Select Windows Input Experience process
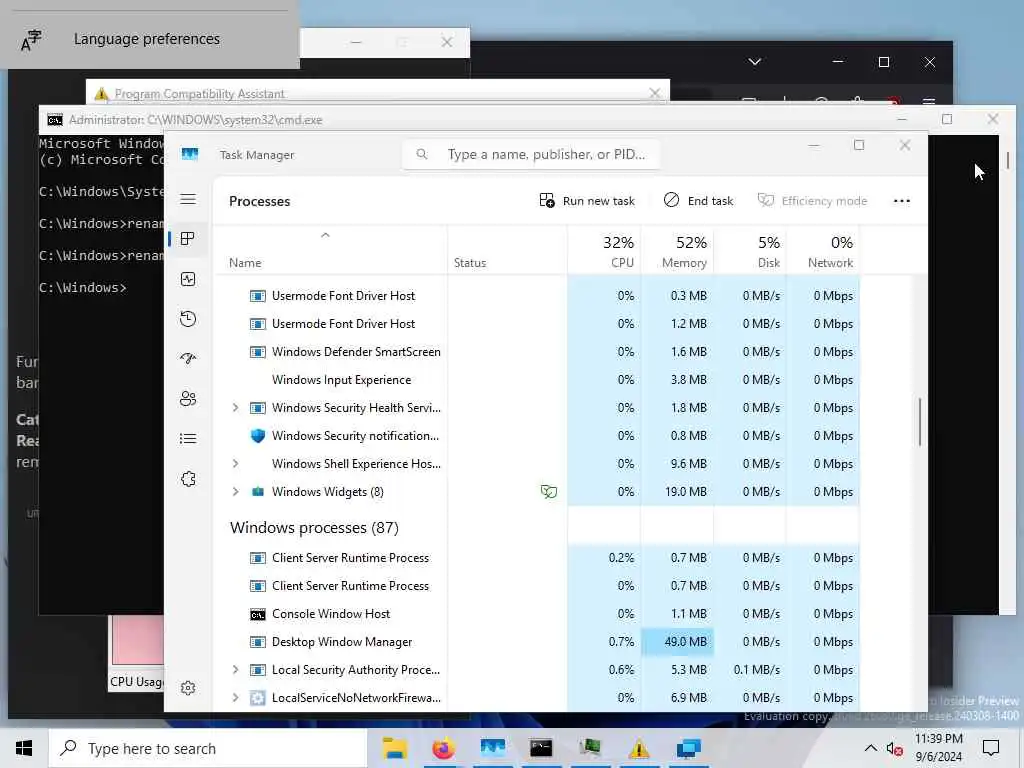1024x768 pixels. (x=342, y=379)
